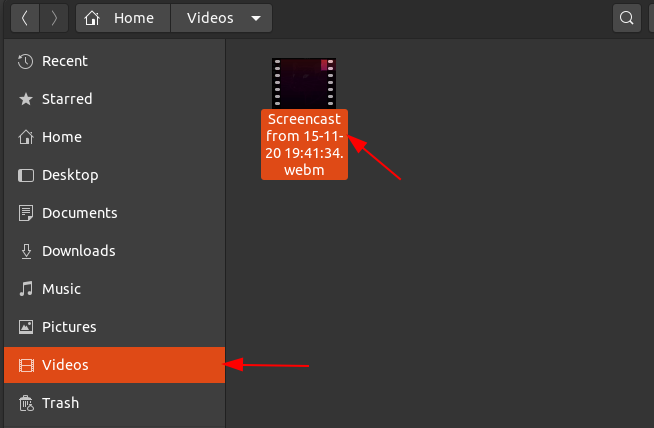Select the Screencast webm video thumbnail

(304, 82)
